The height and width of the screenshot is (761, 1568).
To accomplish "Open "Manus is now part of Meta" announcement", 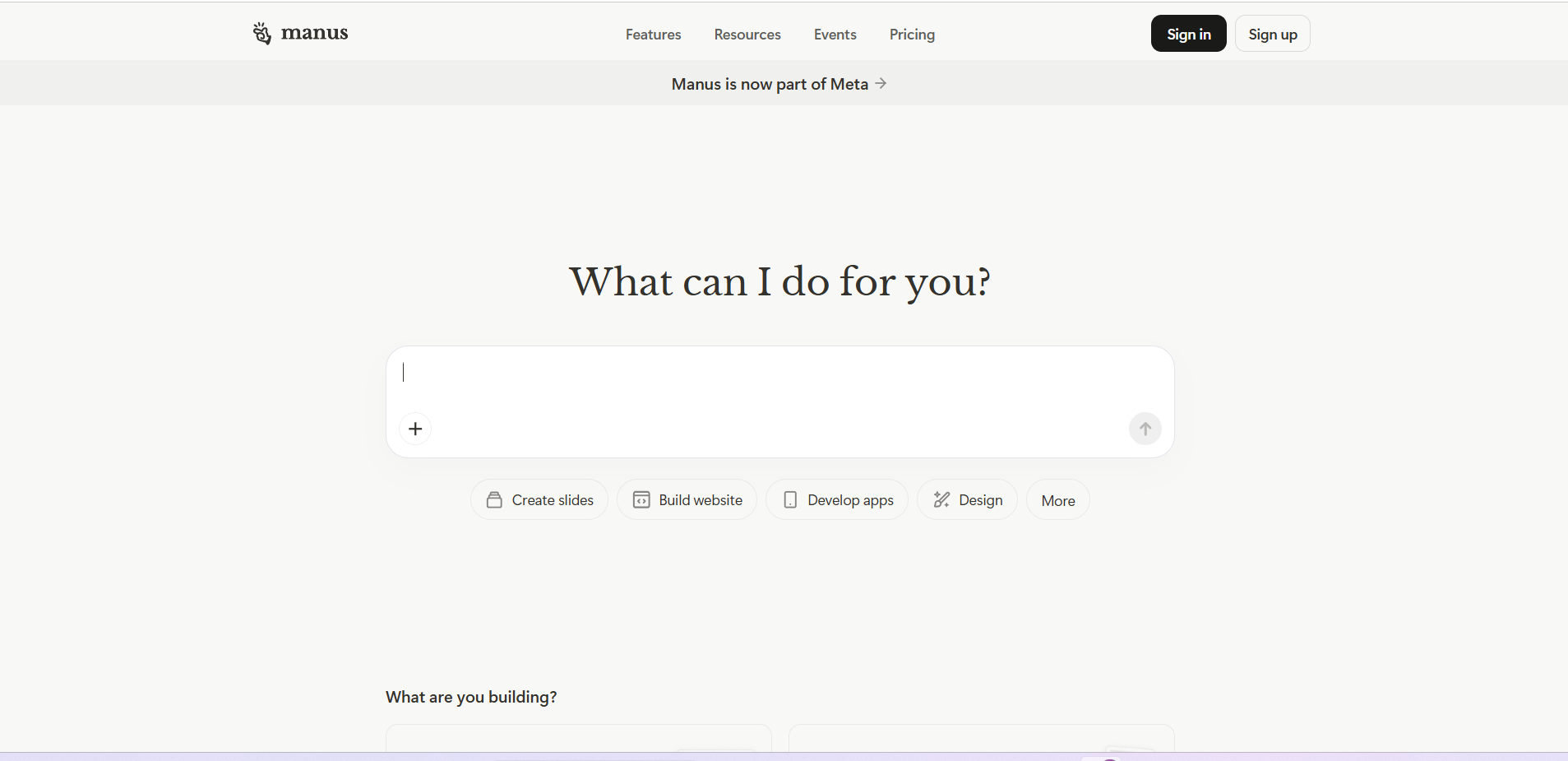I will click(770, 84).
